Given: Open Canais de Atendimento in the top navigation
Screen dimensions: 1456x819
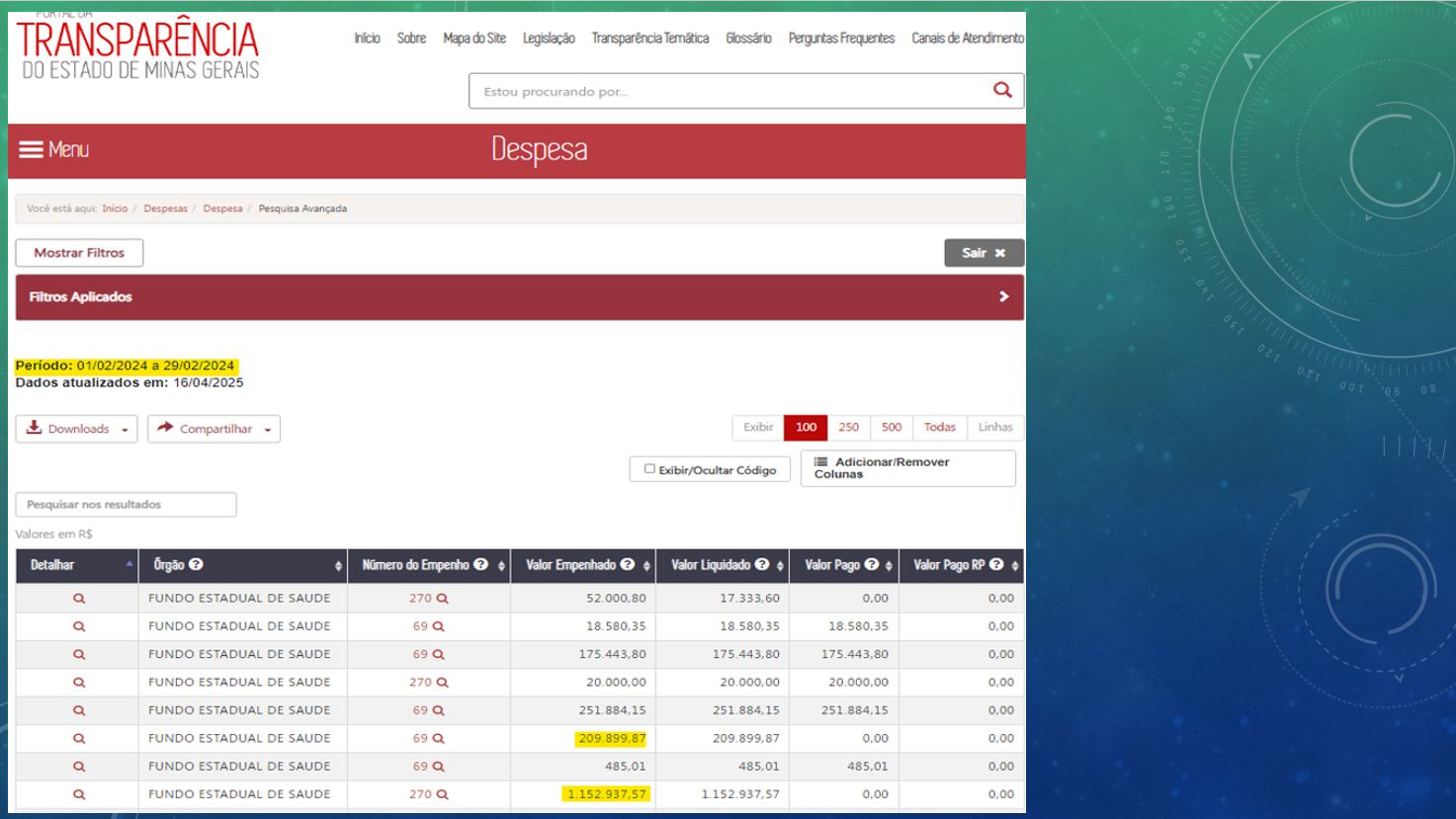Looking at the screenshot, I should [x=968, y=38].
